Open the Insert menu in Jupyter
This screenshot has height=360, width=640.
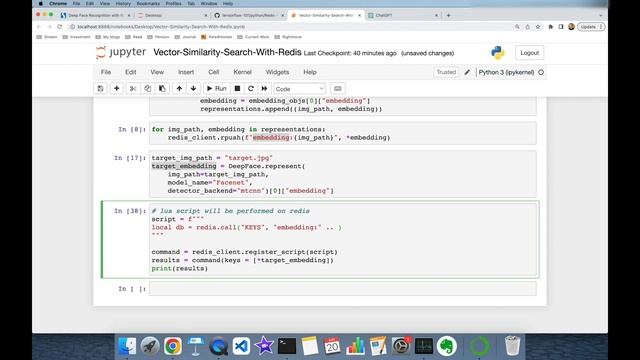[186, 72]
